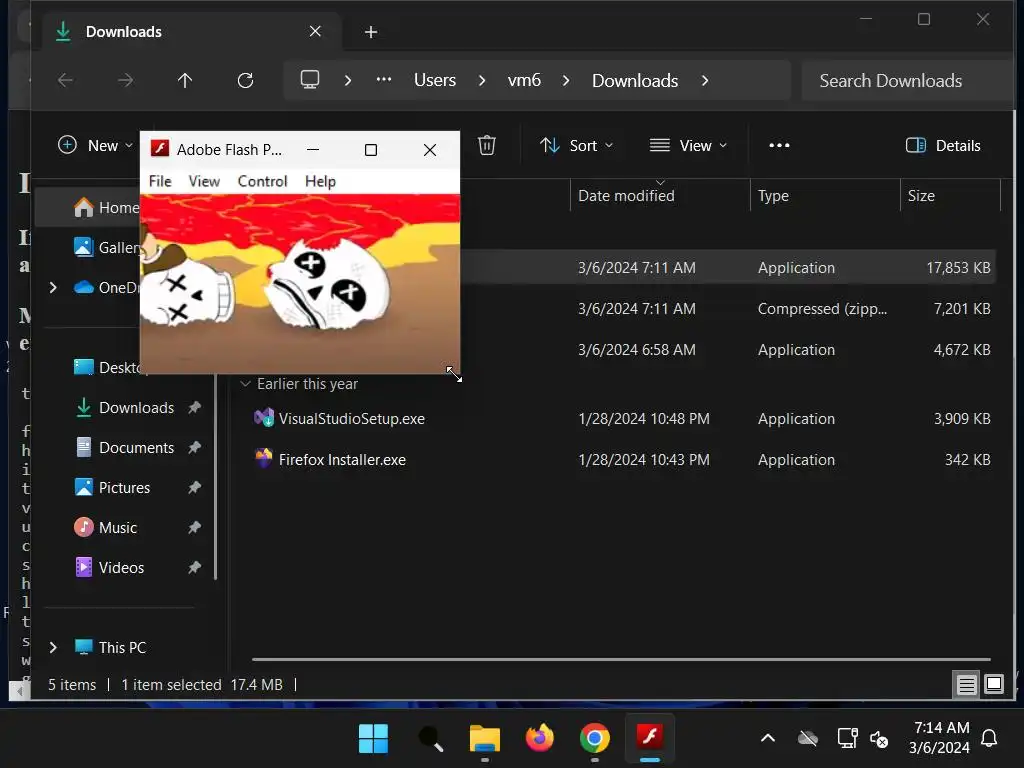Refresh the Downloads folder

coord(245,80)
